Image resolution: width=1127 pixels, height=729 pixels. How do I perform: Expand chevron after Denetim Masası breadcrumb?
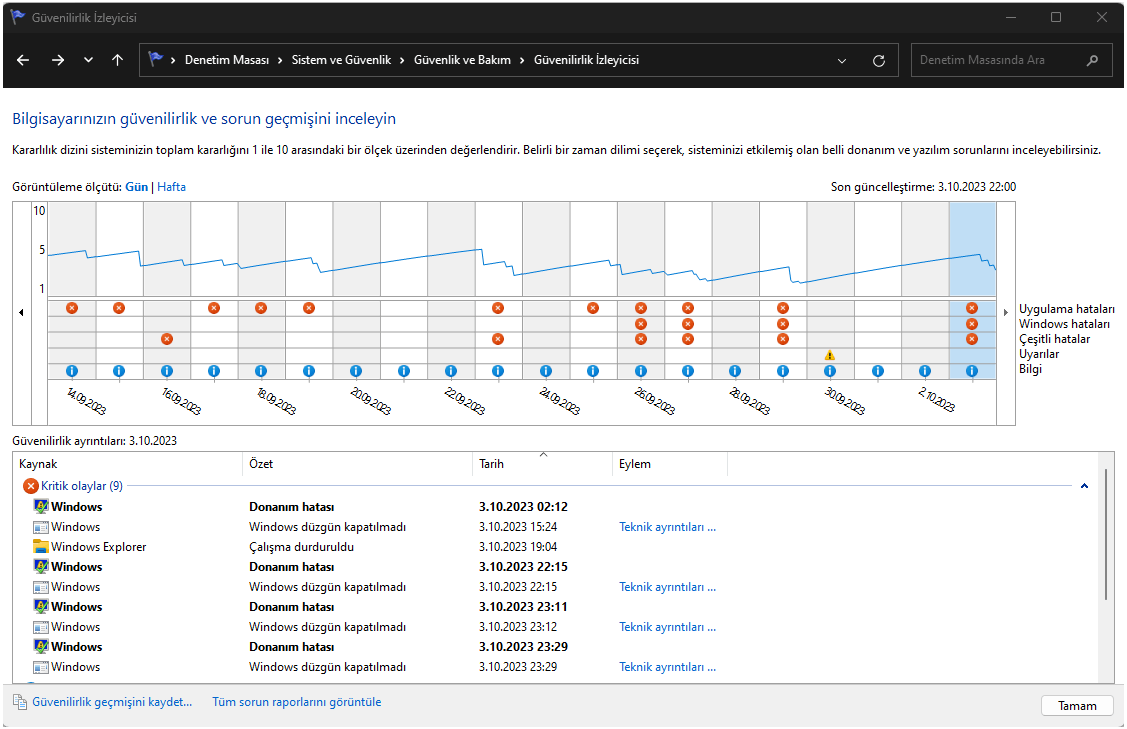[x=280, y=60]
